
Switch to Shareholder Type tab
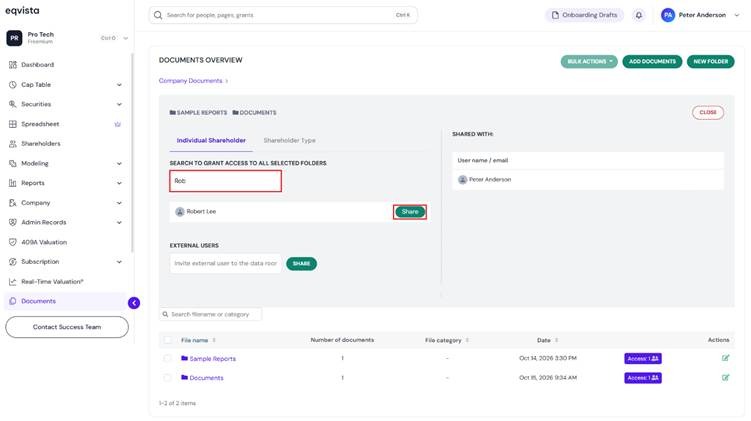[289, 140]
